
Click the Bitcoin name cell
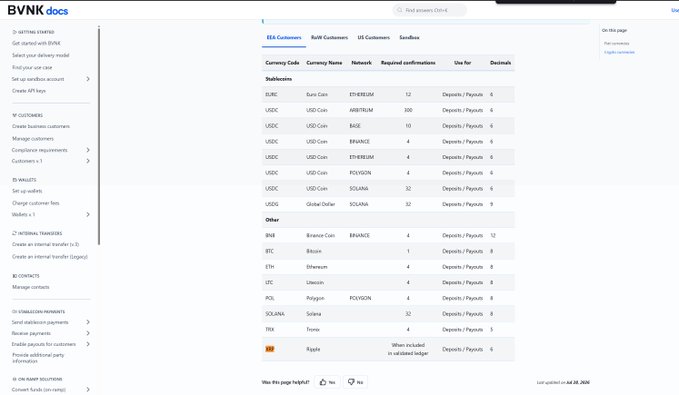click(x=314, y=251)
